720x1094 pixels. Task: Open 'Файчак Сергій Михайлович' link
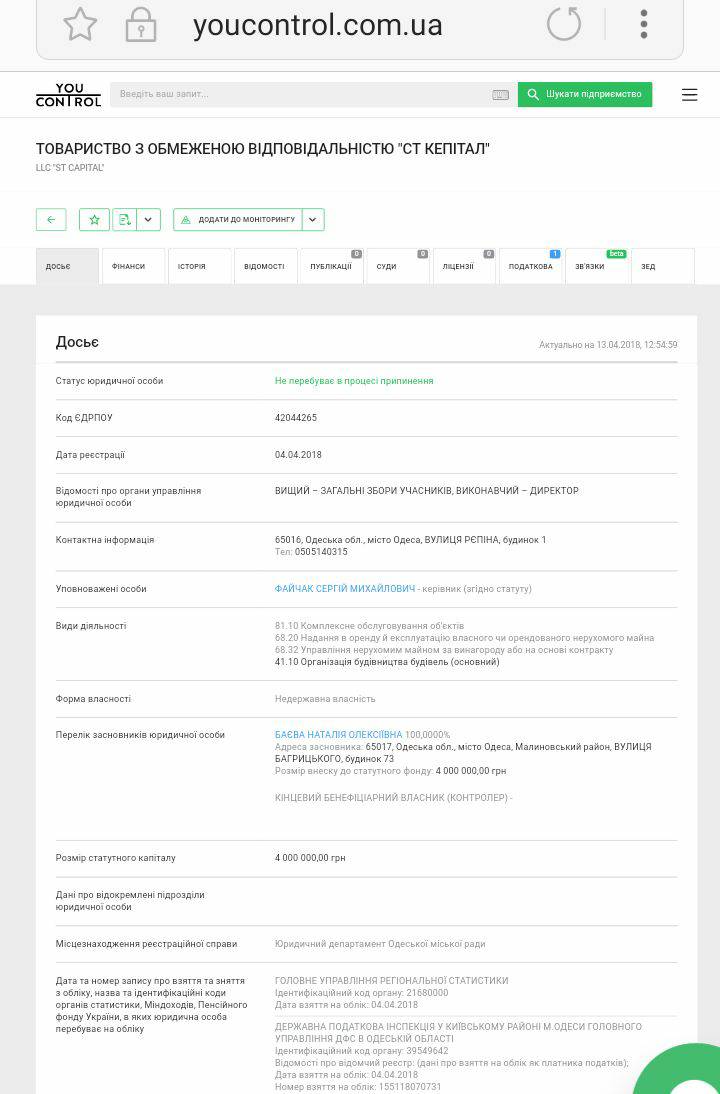coord(344,589)
